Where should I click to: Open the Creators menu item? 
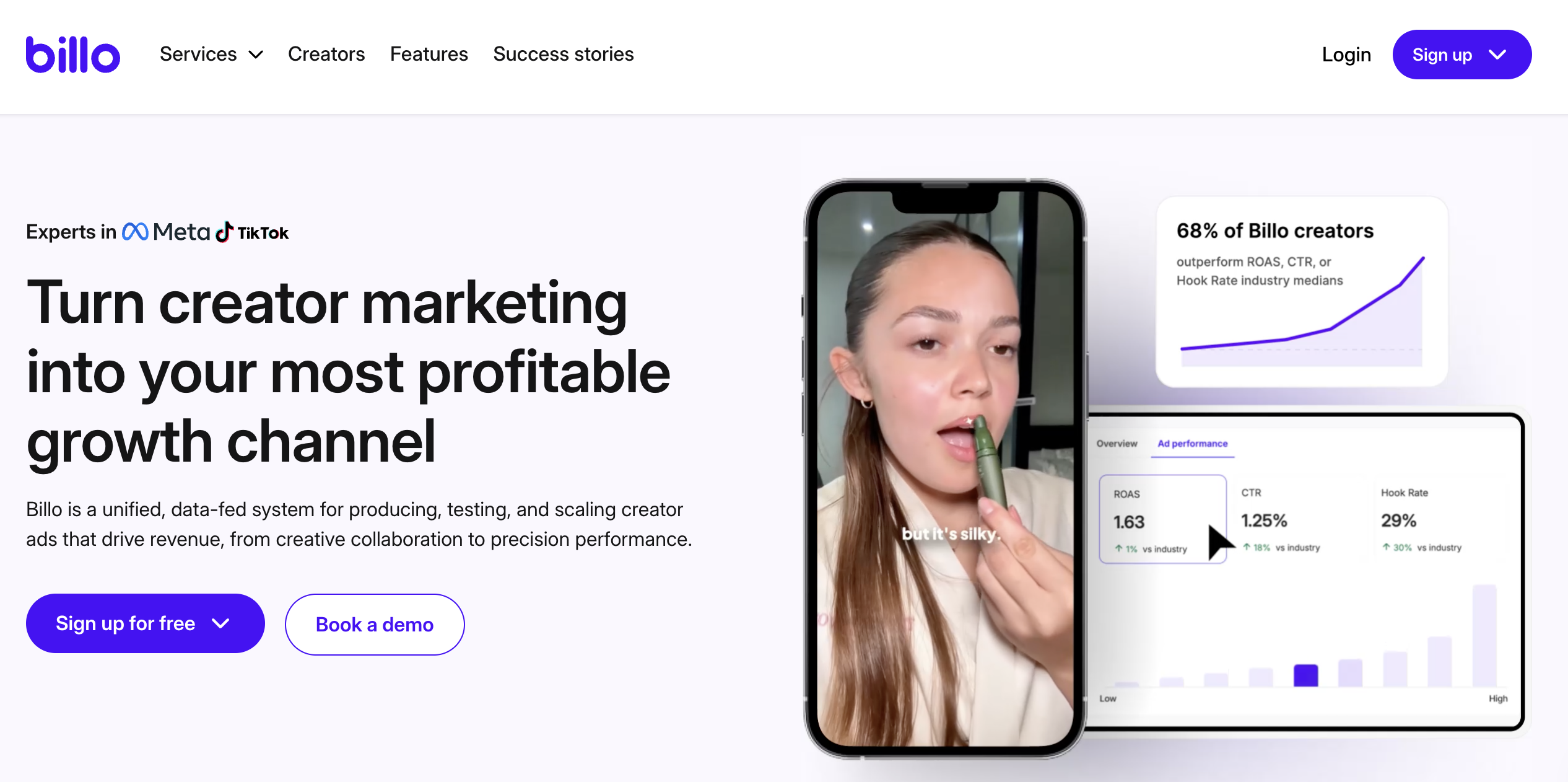pos(326,55)
